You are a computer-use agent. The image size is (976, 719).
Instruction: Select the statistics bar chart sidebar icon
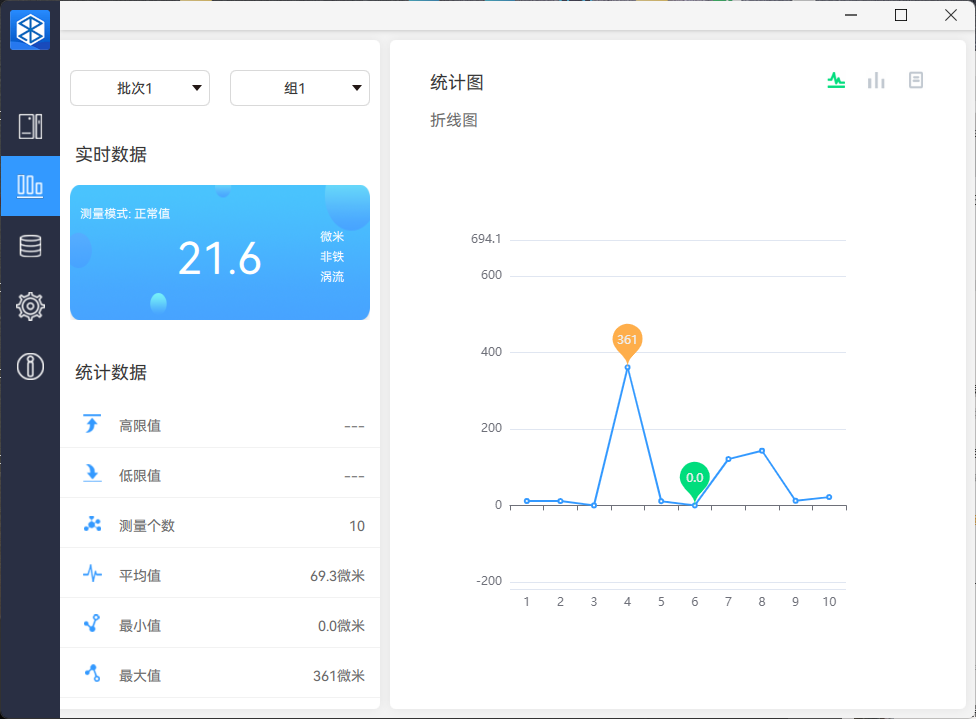(30, 186)
